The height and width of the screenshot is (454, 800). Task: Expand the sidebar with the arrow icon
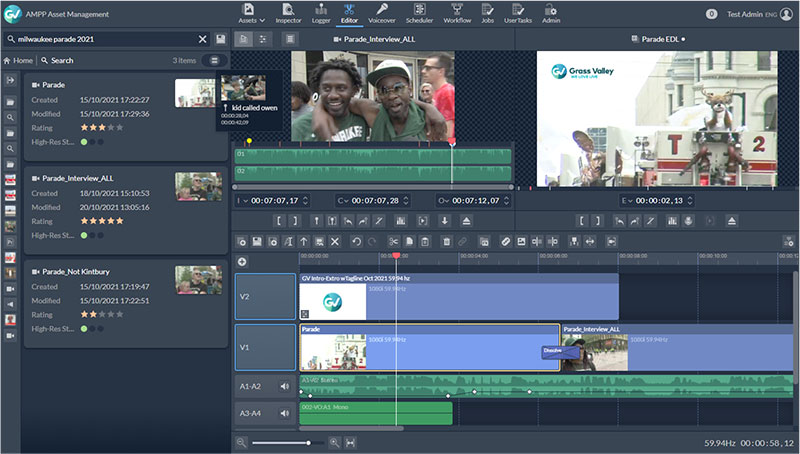coord(10,81)
